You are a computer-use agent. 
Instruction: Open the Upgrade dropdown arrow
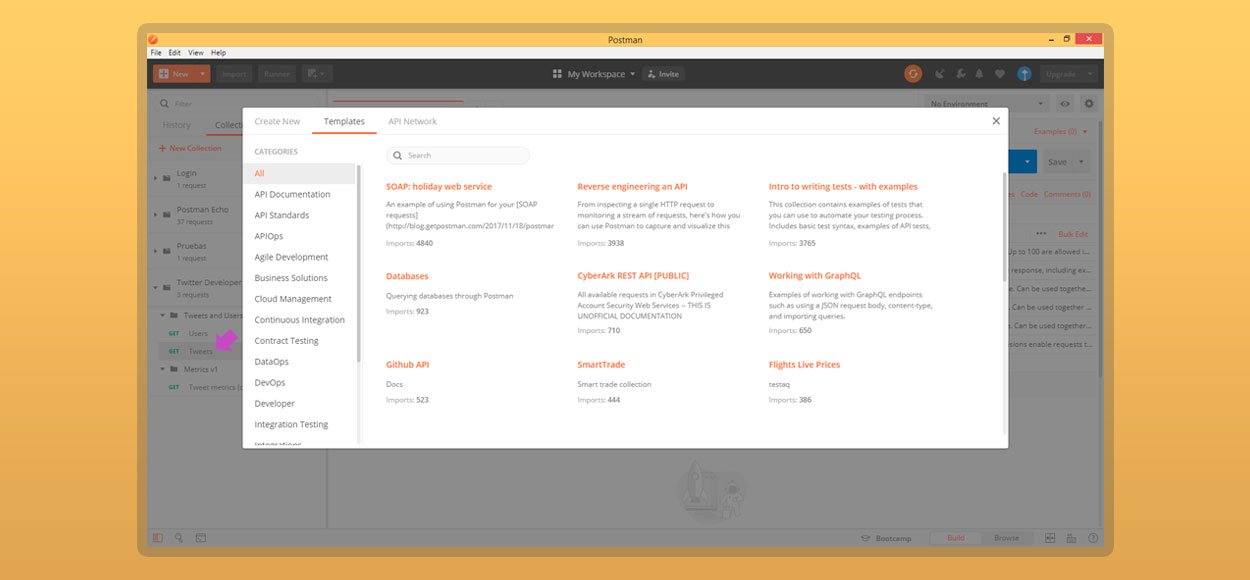[x=1090, y=74]
